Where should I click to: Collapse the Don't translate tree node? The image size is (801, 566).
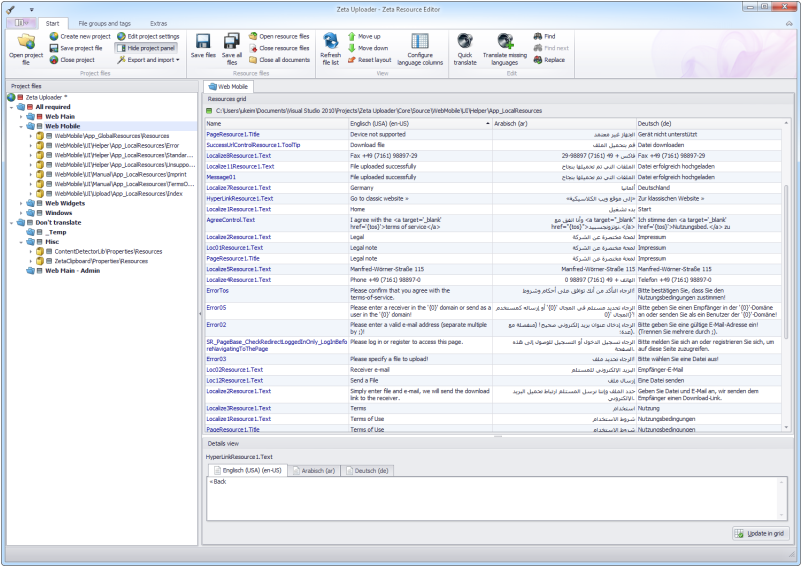click(x=11, y=222)
